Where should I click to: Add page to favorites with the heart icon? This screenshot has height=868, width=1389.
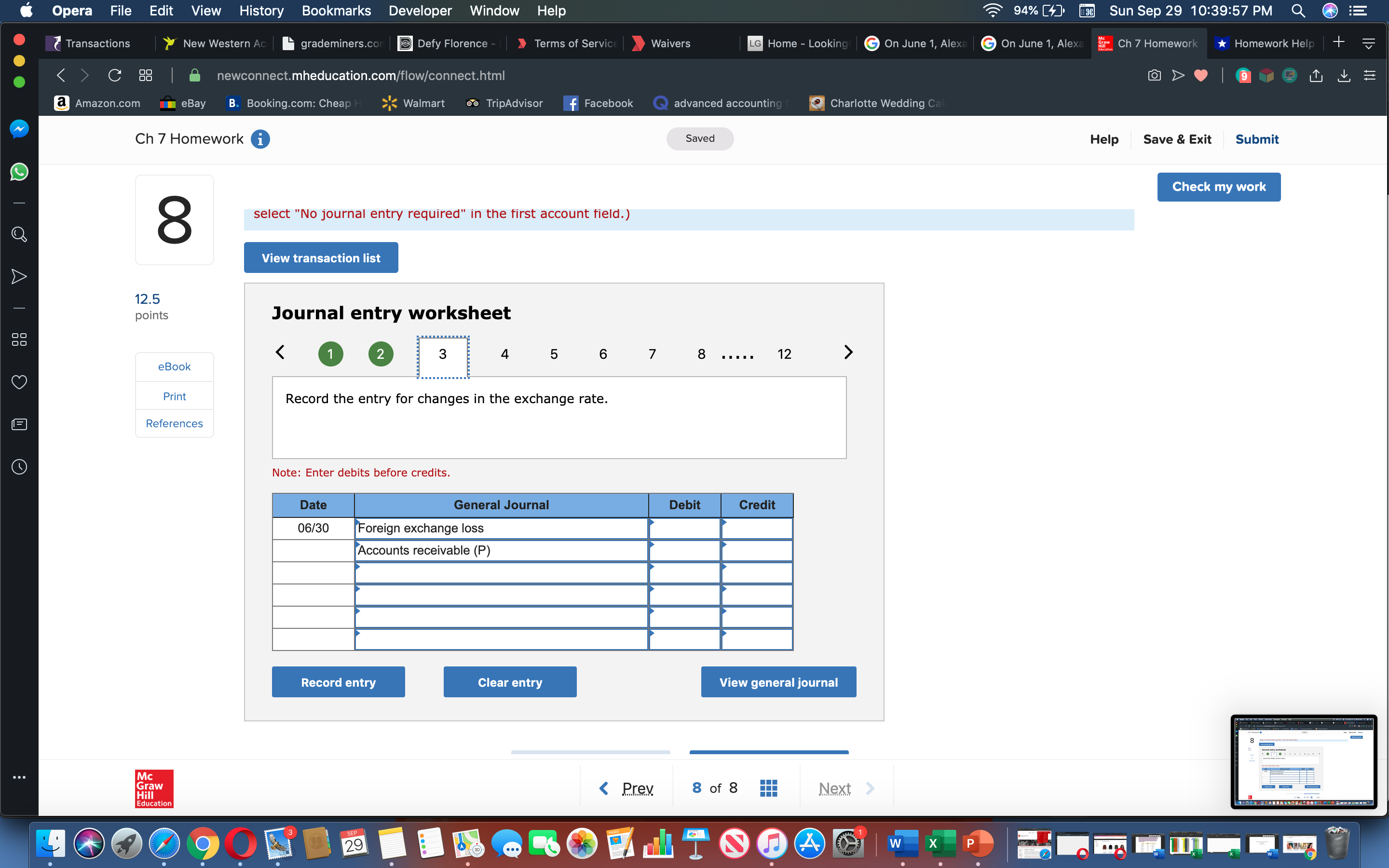[1201, 75]
